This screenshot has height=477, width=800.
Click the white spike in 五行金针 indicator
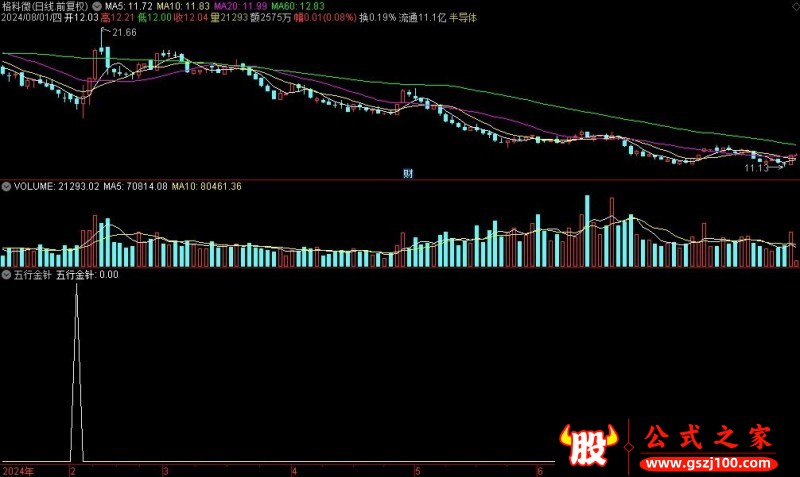tap(77, 372)
